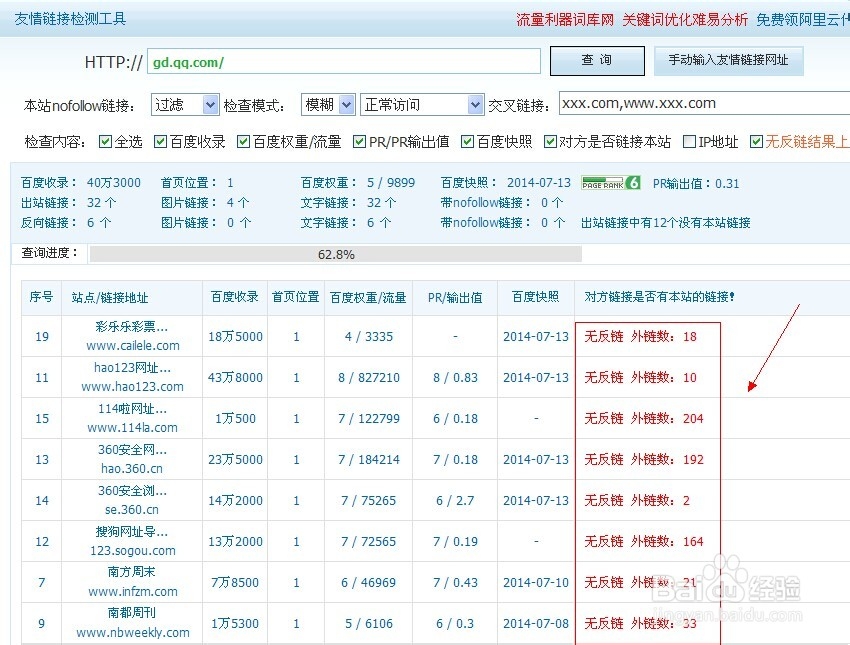Enable the IP地址 checkbox
Screen dimensions: 850x645
[690, 141]
